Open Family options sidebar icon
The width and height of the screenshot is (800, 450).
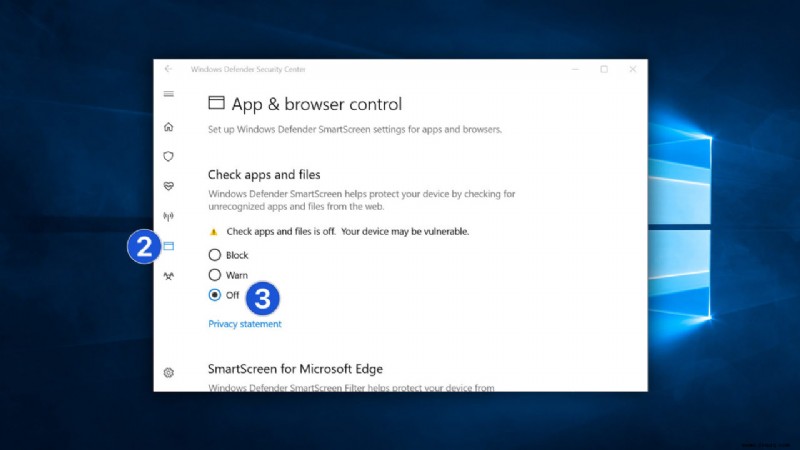pos(168,276)
